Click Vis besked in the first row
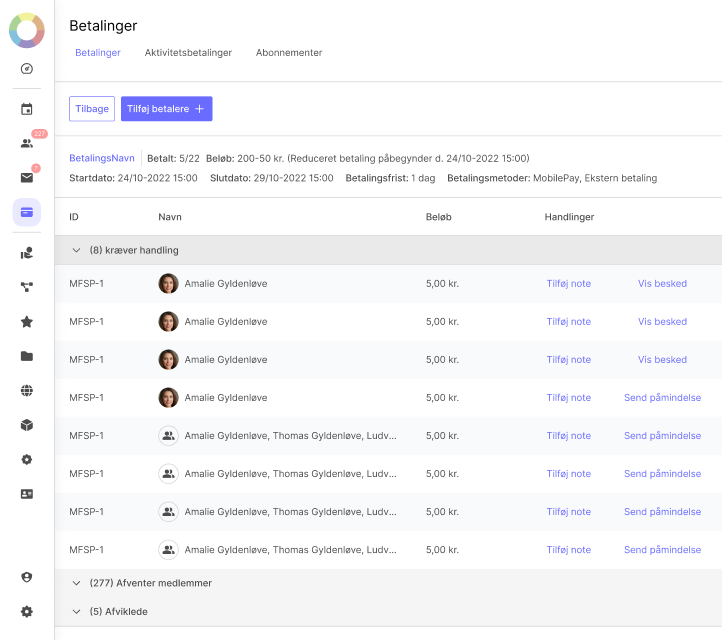 pyautogui.click(x=662, y=284)
